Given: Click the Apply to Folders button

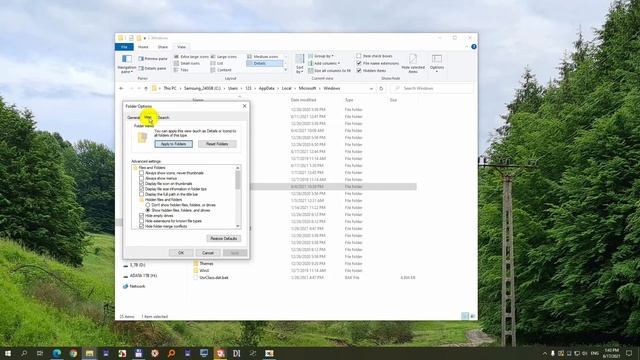Looking at the screenshot, I should (173, 144).
